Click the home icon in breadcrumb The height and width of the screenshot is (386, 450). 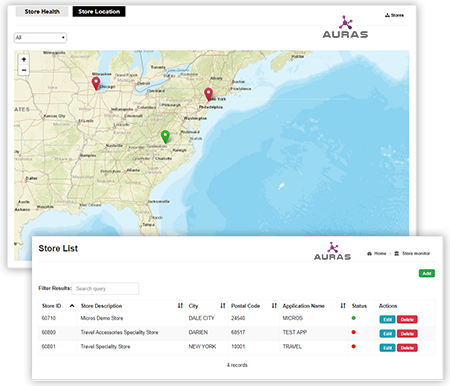(369, 254)
